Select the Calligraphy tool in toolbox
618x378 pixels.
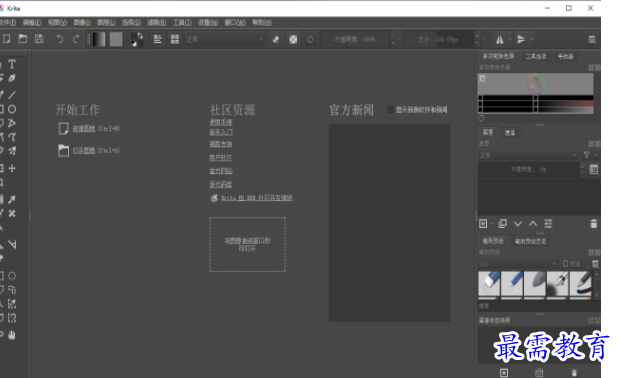click(x=12, y=78)
